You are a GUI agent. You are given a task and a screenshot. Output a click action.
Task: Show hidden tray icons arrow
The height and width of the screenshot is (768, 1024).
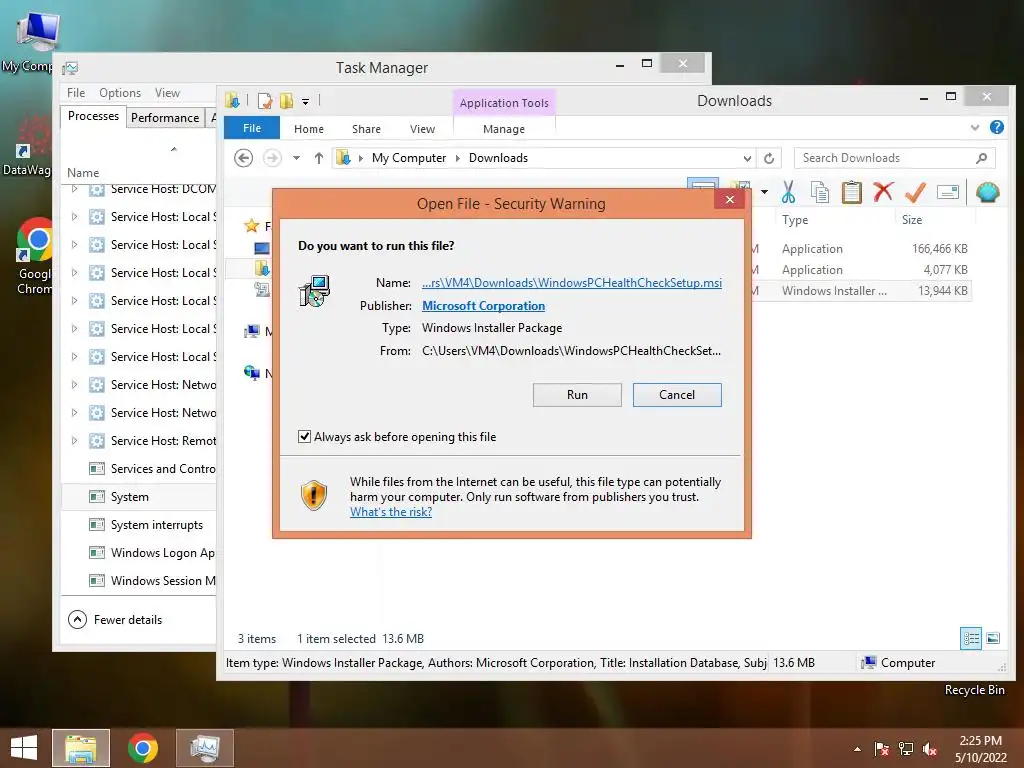tap(857, 749)
